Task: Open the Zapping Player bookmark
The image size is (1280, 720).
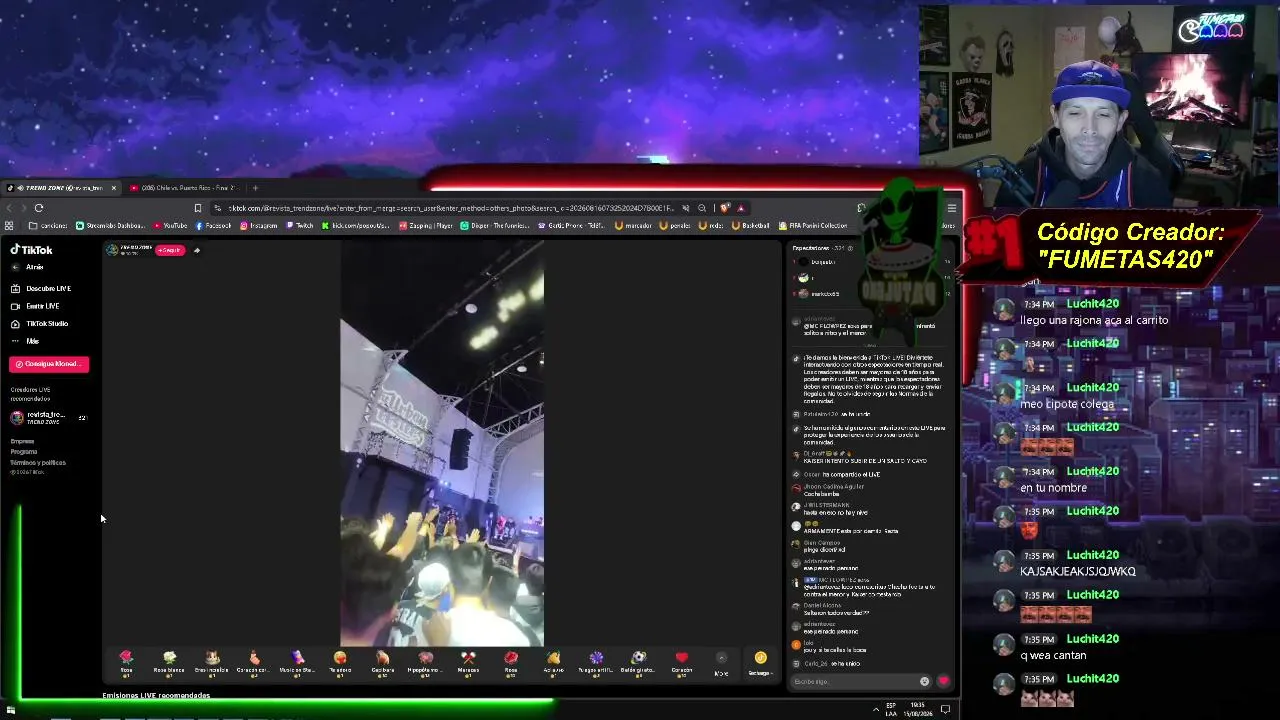Action: pos(426,226)
